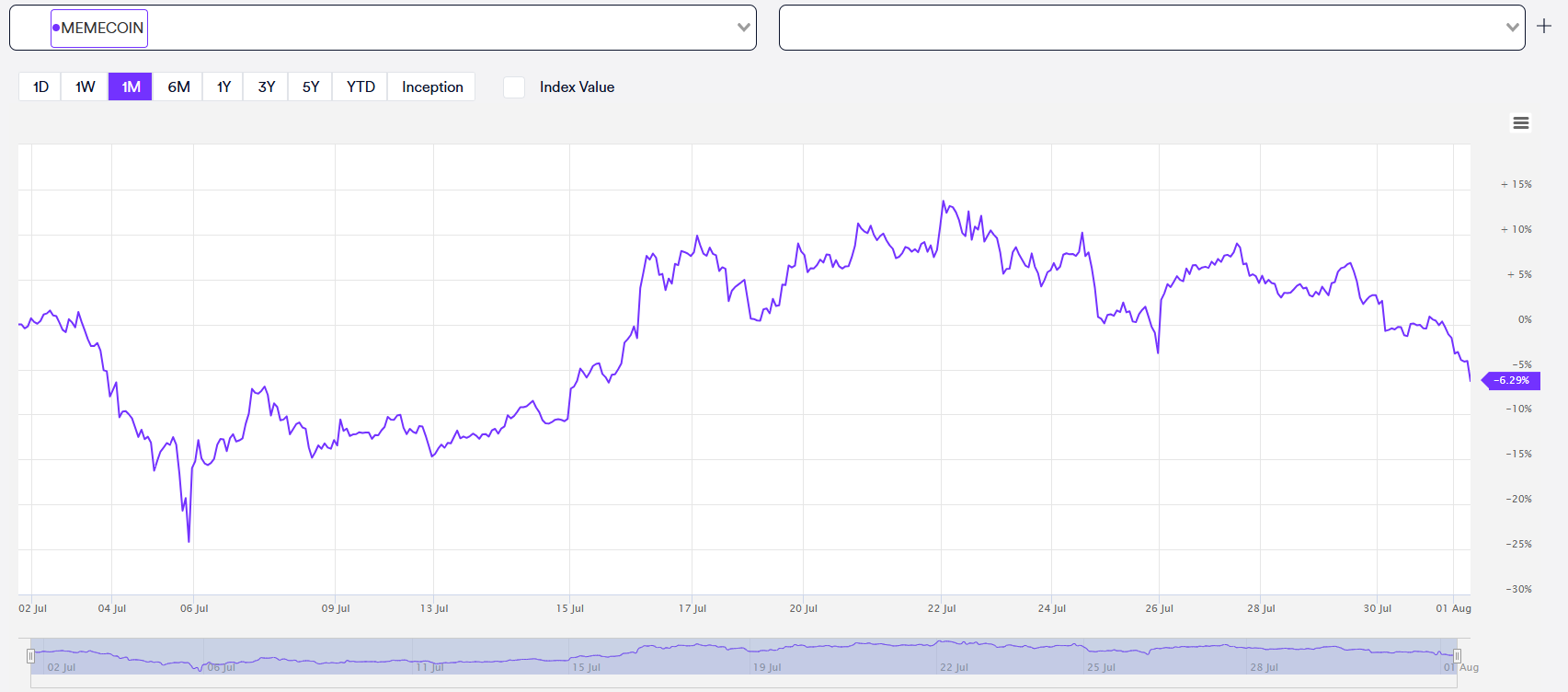Click the plus icon to add comparison
This screenshot has width=1568, height=692.
(x=1544, y=27)
